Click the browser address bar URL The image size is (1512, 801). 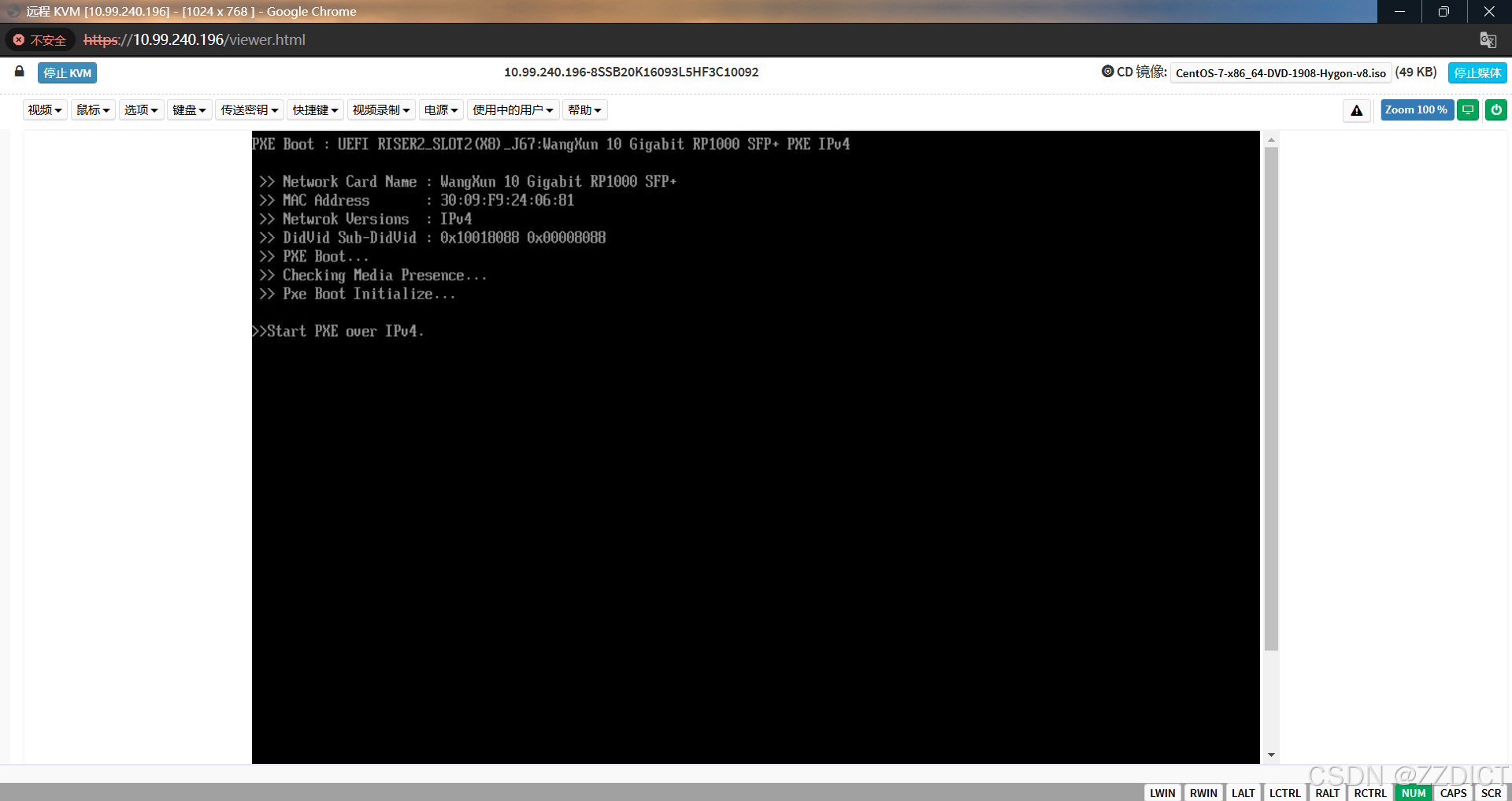click(x=195, y=40)
